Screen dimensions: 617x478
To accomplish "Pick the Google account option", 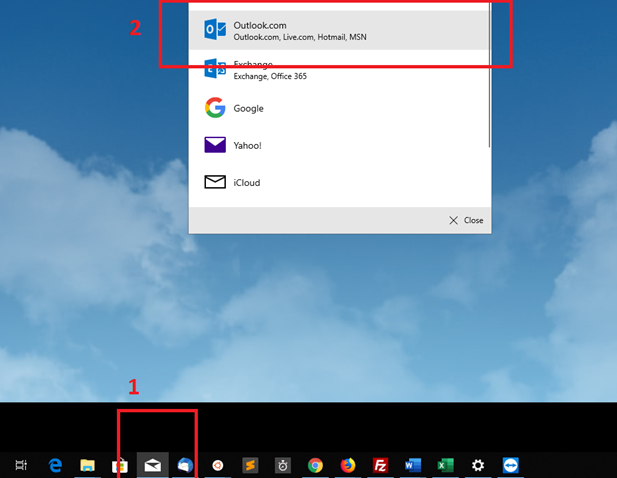I will [x=339, y=108].
